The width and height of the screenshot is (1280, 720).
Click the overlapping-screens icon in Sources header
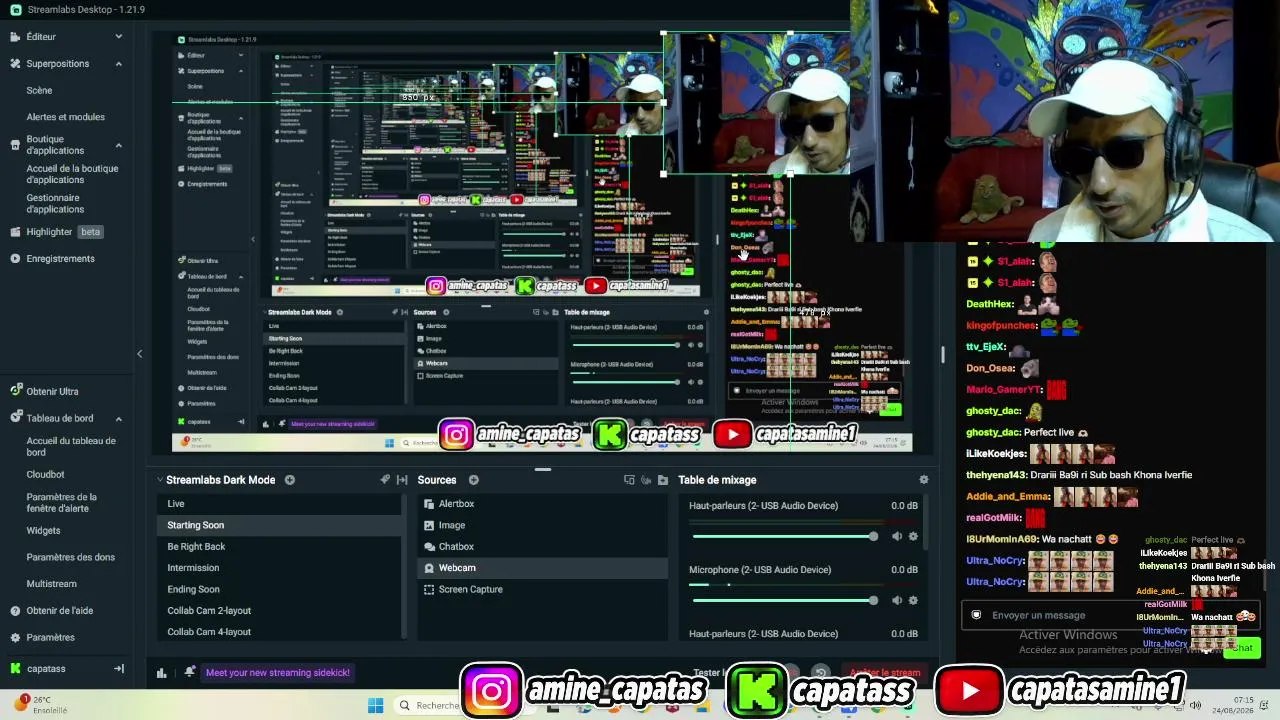[x=629, y=480]
